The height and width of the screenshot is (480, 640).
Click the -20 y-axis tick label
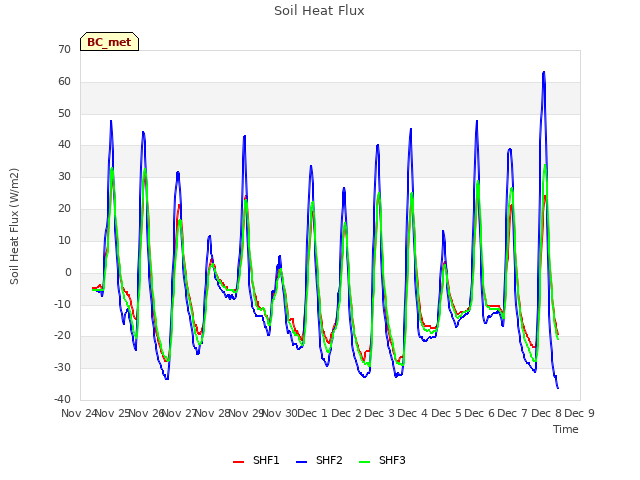point(62,336)
